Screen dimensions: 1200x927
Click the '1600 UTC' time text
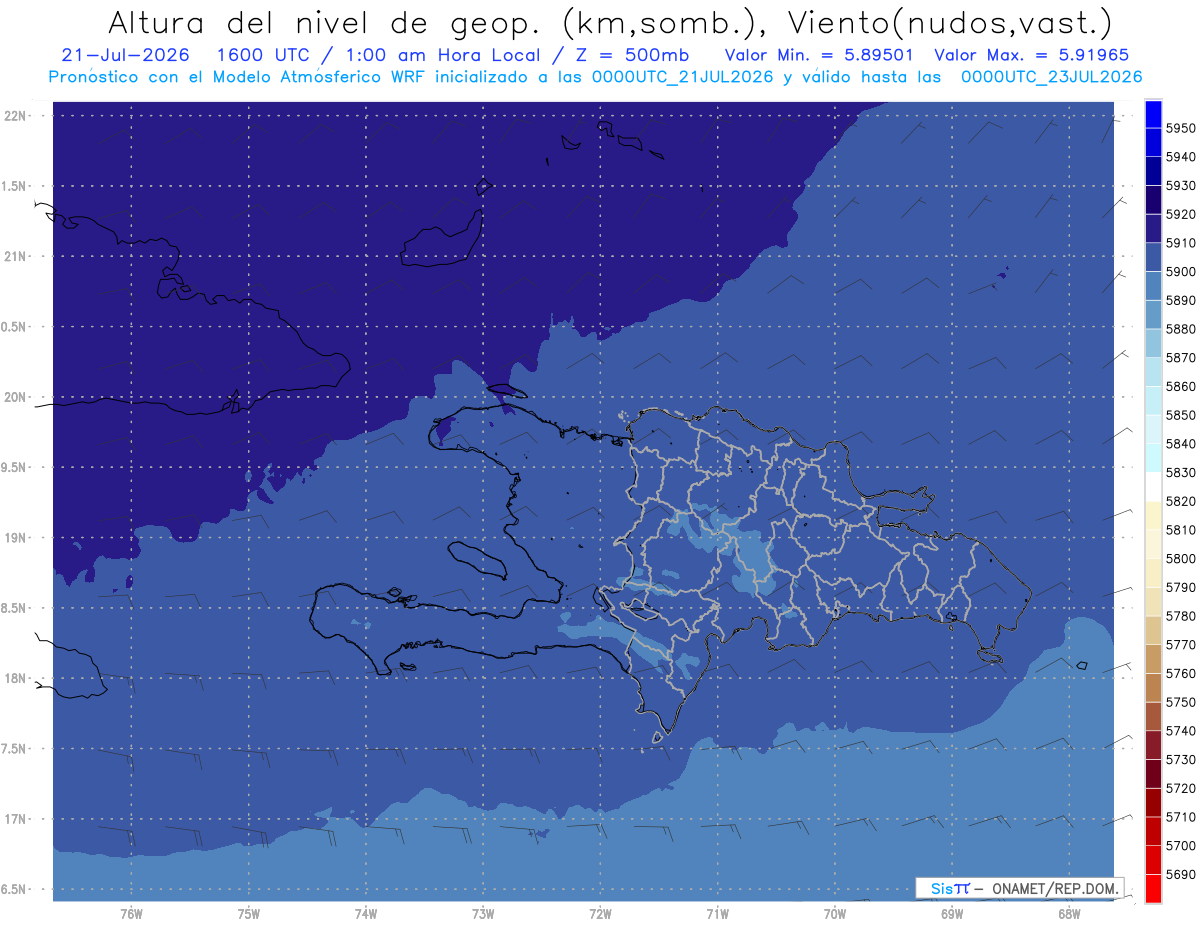click(x=262, y=54)
